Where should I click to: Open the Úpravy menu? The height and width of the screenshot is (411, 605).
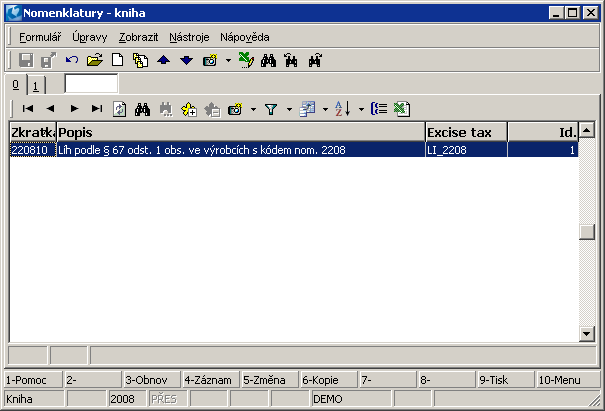coord(90,37)
